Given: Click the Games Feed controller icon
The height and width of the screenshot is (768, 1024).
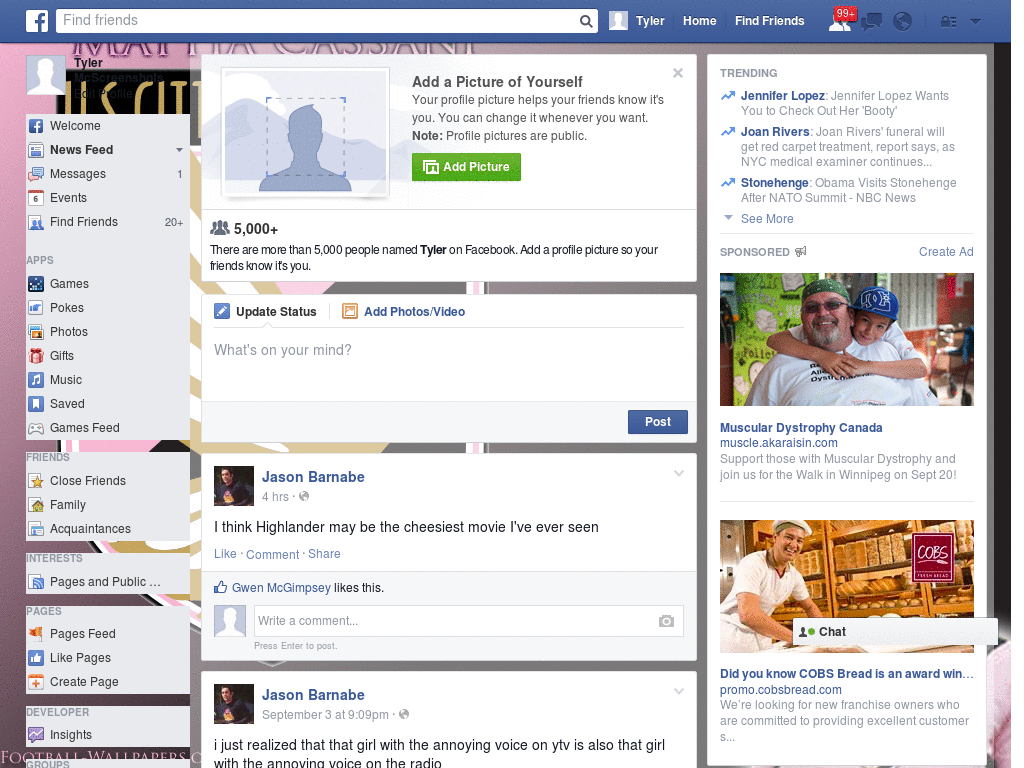Looking at the screenshot, I should tap(36, 428).
